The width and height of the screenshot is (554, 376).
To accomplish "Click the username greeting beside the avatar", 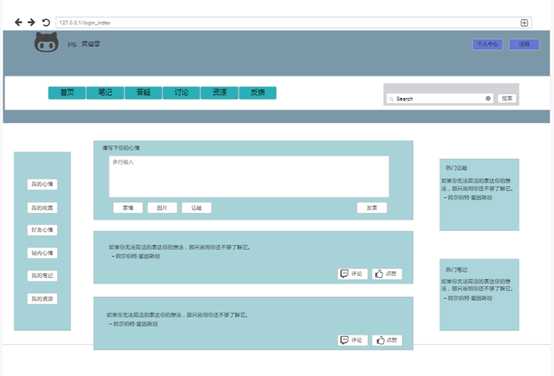I will click(x=84, y=44).
